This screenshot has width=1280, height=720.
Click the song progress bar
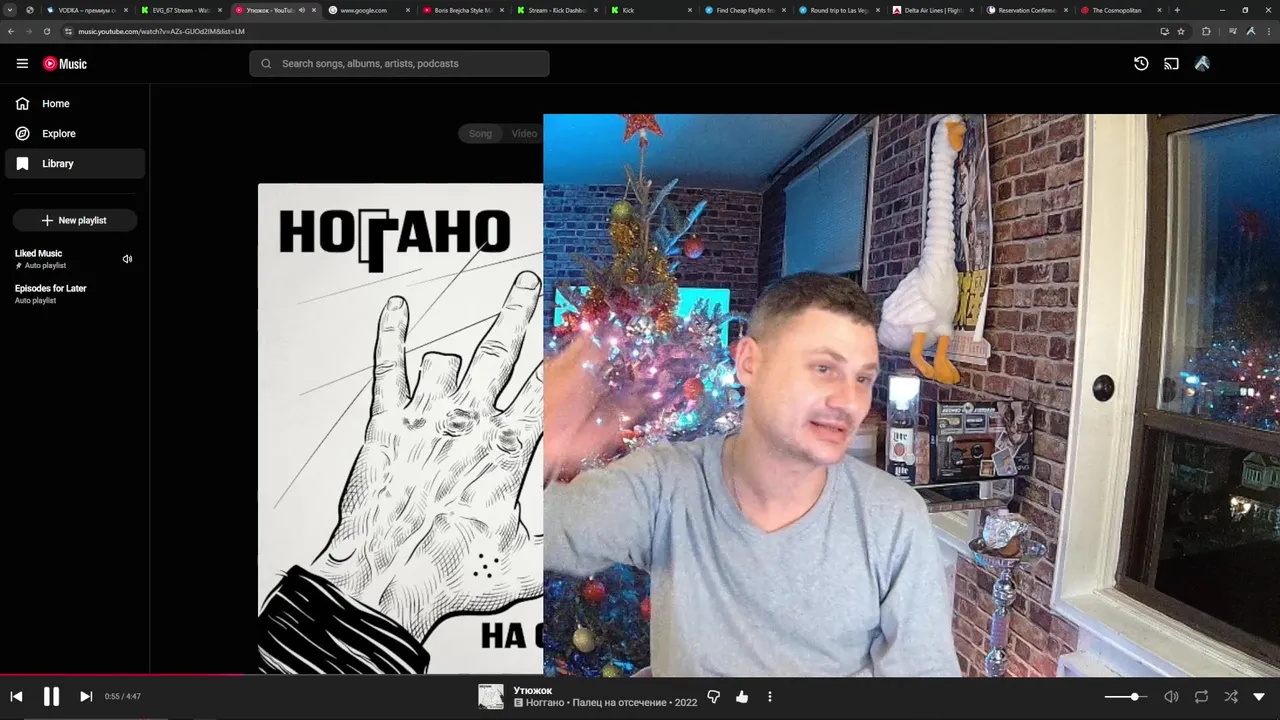click(640, 675)
